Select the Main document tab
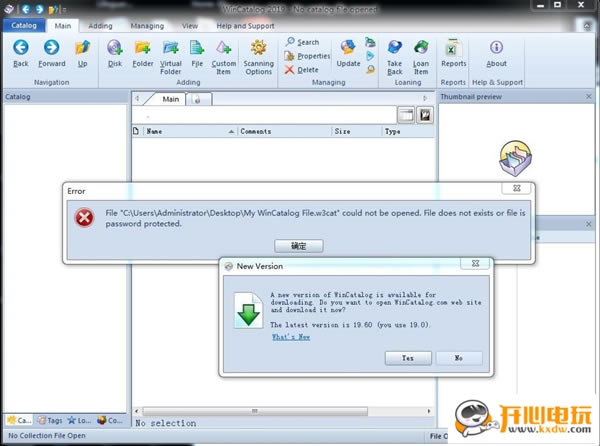The image size is (600, 446). [x=170, y=99]
